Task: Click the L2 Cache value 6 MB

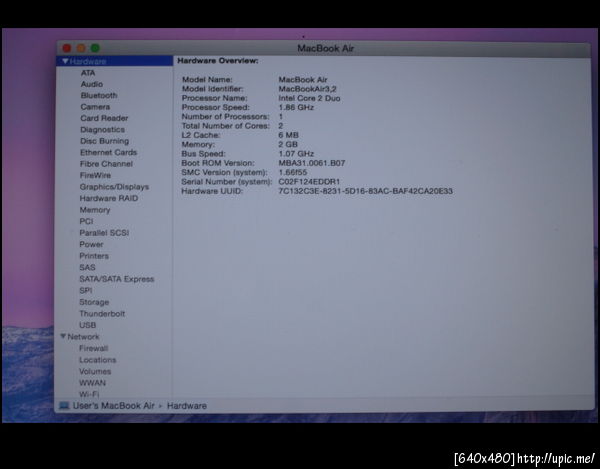Action: click(x=289, y=135)
